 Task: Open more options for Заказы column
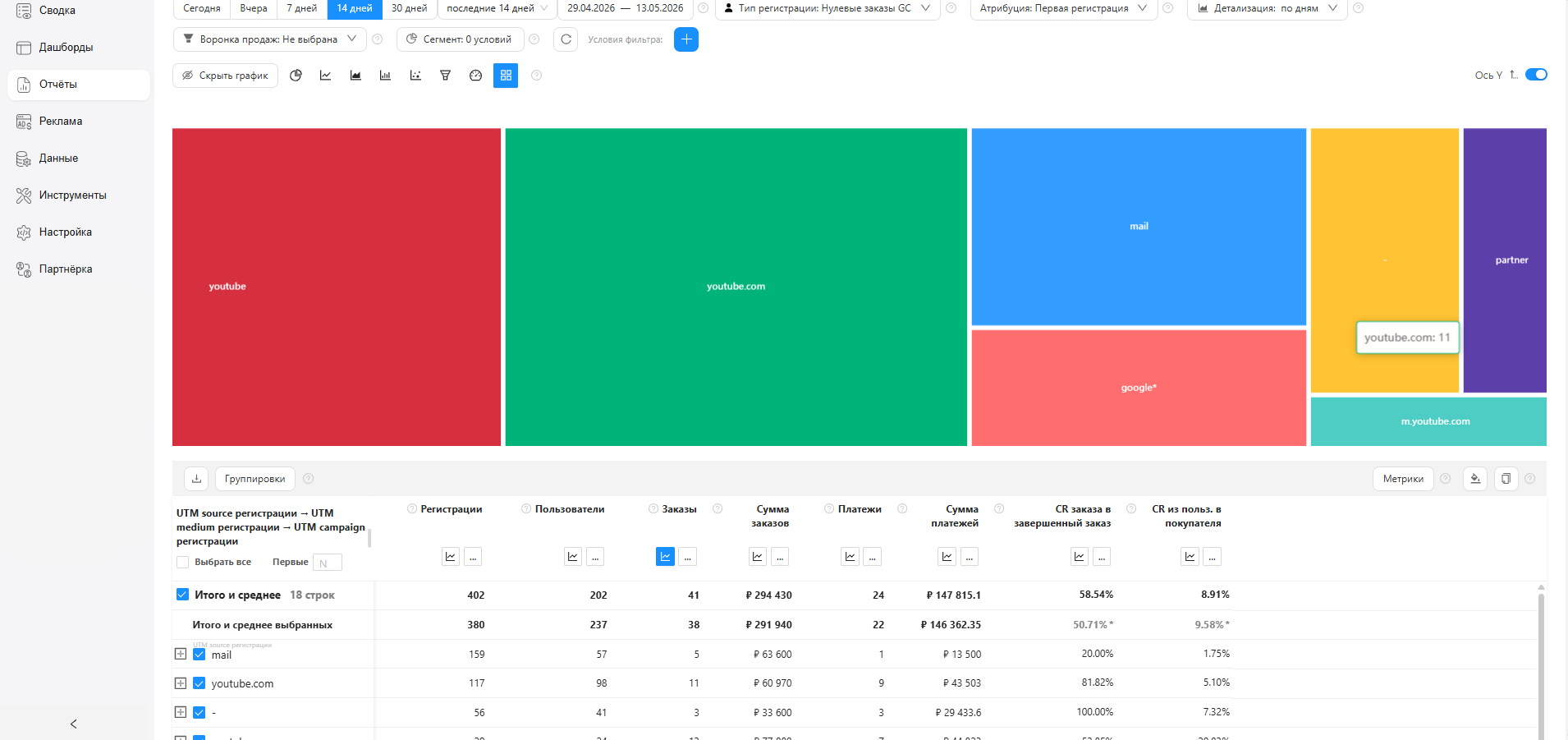pos(688,557)
